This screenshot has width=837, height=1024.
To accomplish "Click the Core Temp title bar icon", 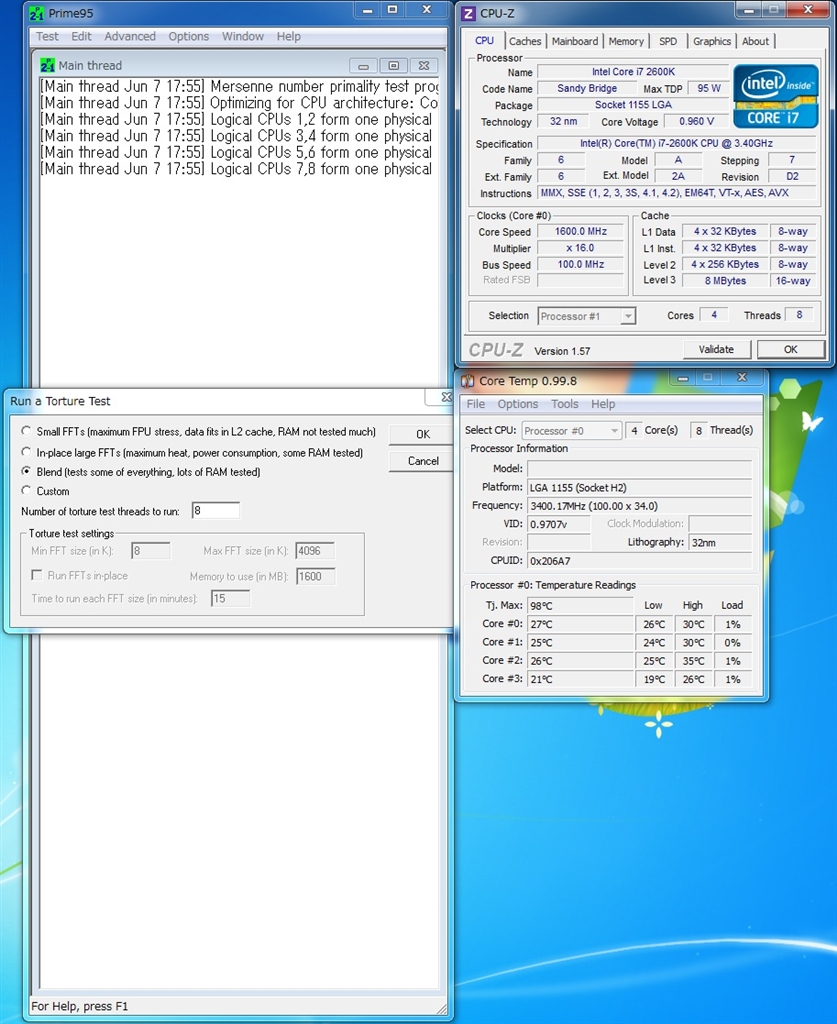I will click(x=467, y=381).
